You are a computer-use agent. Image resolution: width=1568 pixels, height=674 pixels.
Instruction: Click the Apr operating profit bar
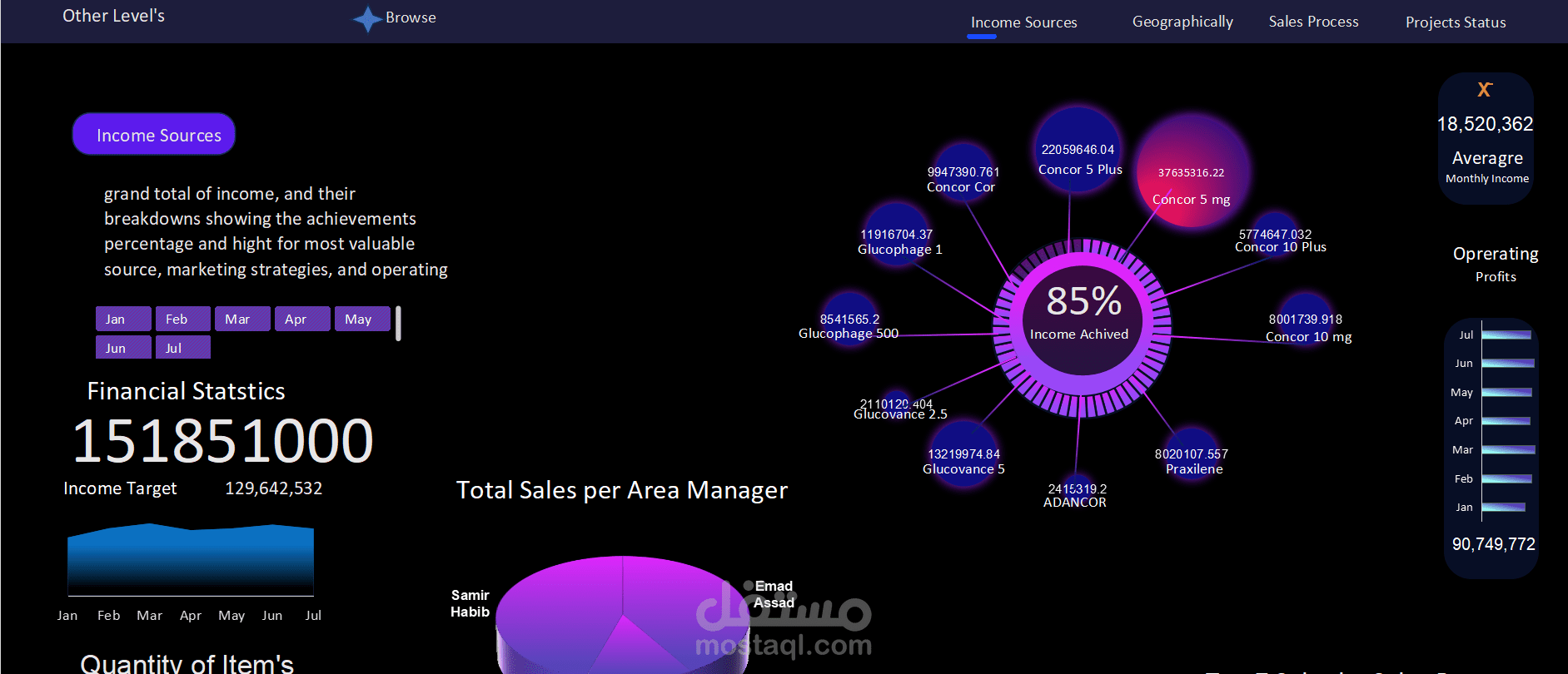tap(1506, 420)
